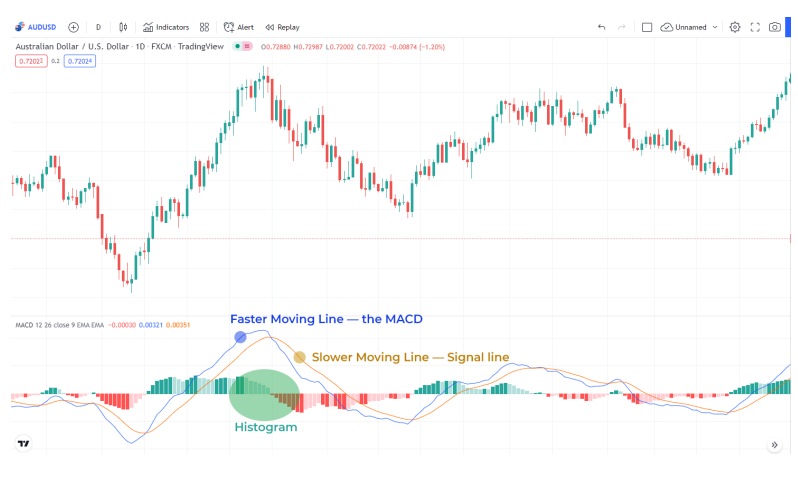Viewport: 798px width, 490px height.
Task: Click the OHLC open value O0.72880
Action: point(275,47)
